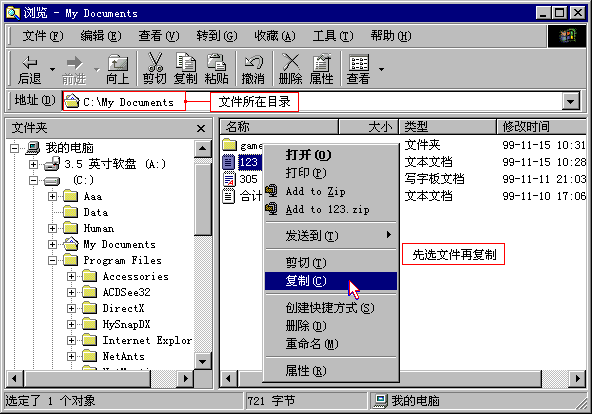Screen dimensions: 592x414
Task: Expand the 3.5 英寸软盘 (A:) tree node
Action: click(34, 164)
